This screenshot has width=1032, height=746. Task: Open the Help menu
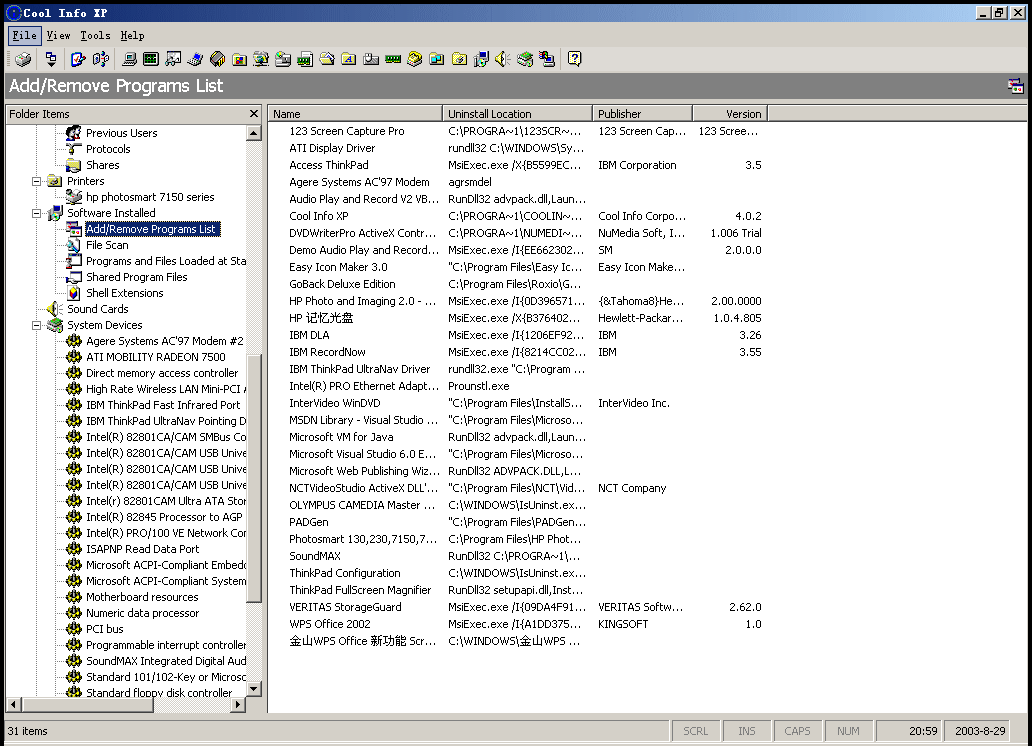click(x=132, y=36)
